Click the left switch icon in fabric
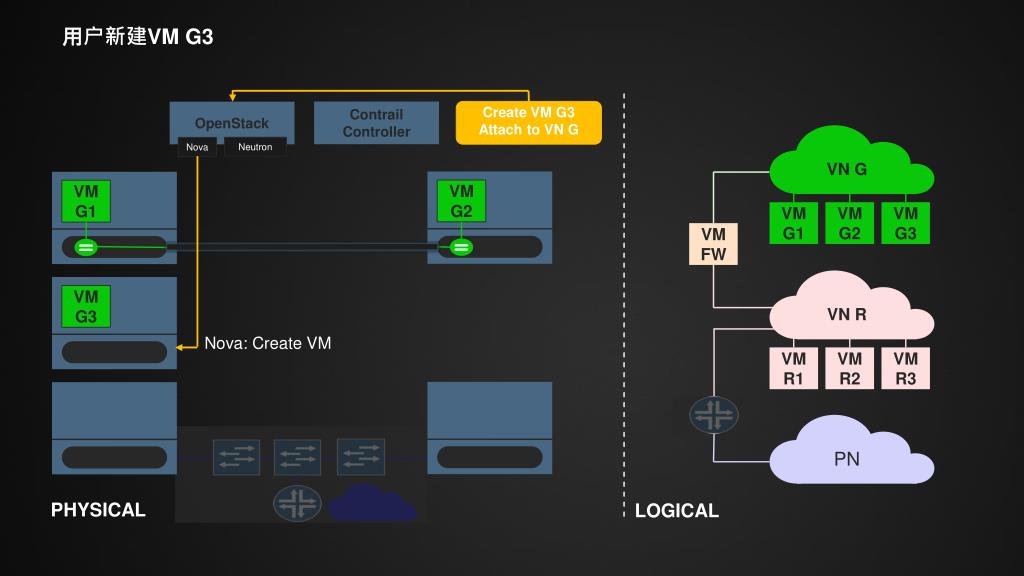This screenshot has width=1024, height=576. (x=236, y=457)
